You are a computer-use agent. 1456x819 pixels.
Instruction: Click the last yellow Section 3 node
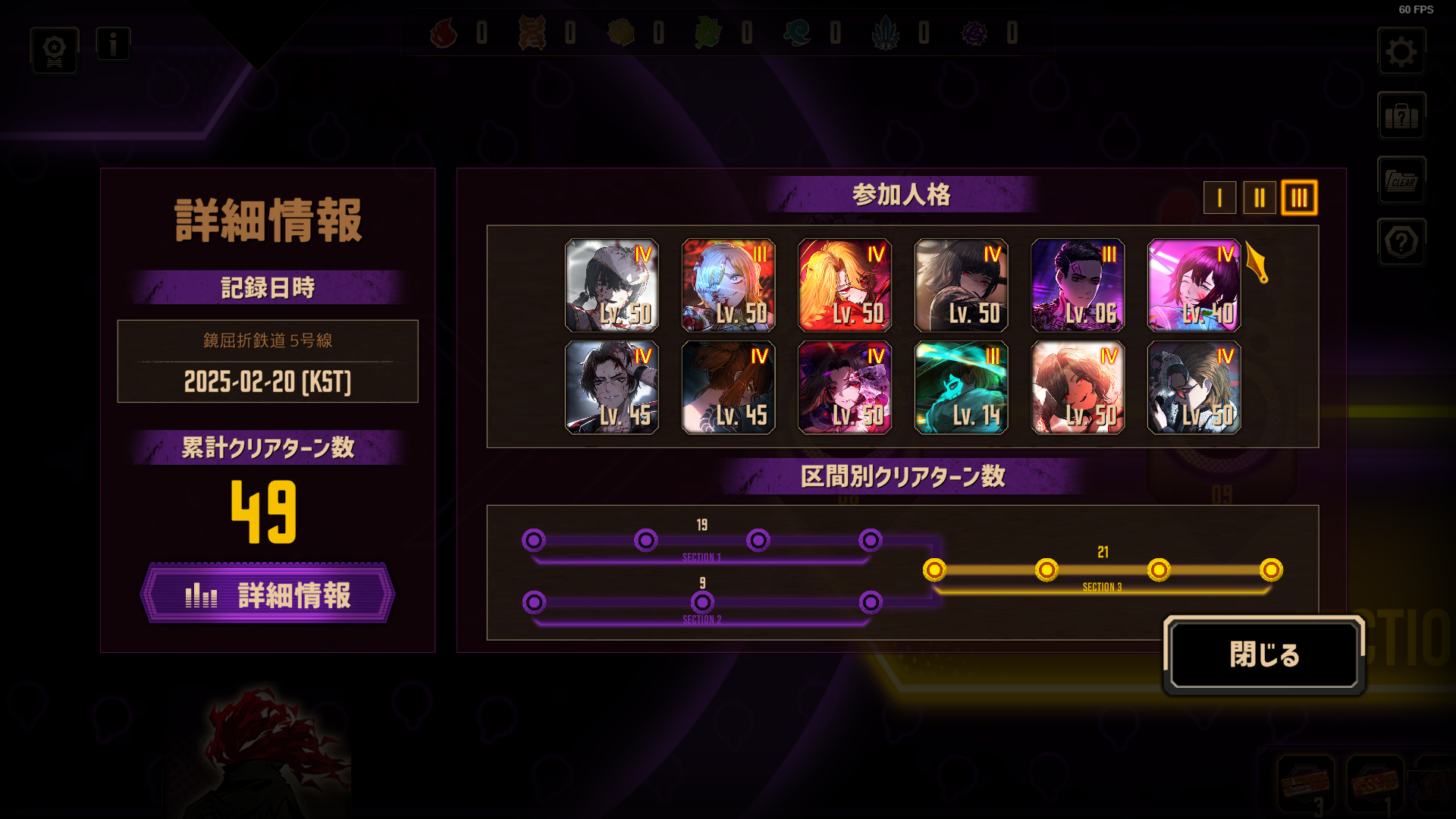pos(1271,570)
